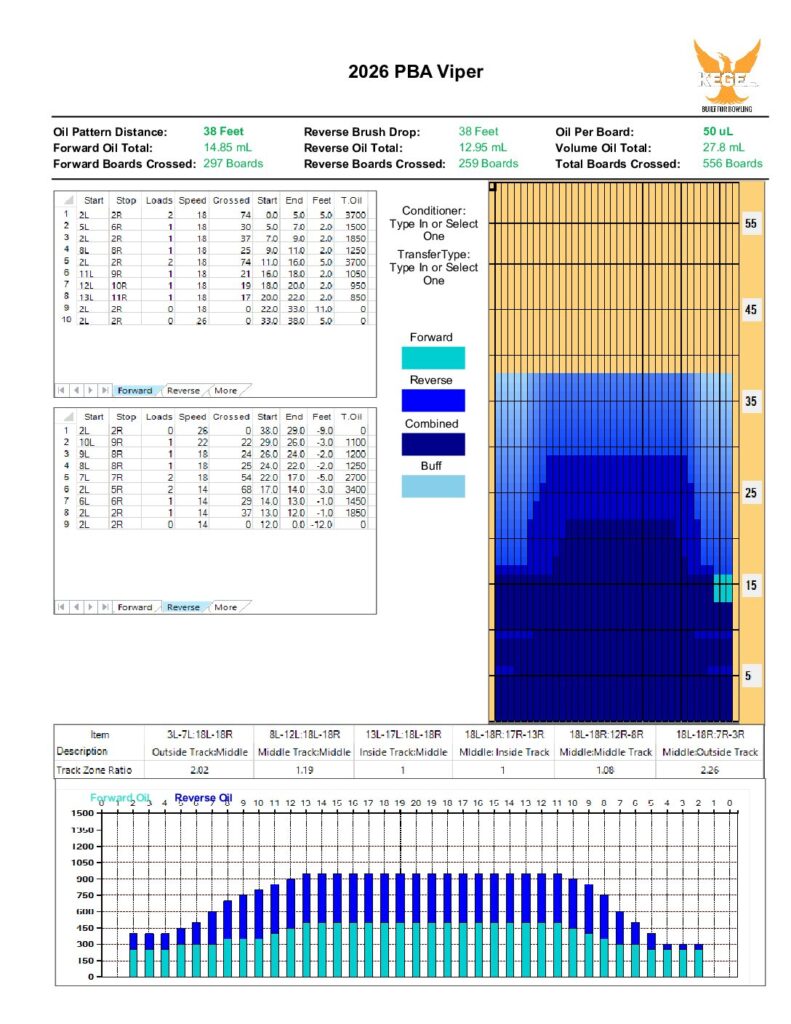Click Forward Oil Total value '14.85 mL'
Viewport: 791px width, 1024px height.
pyautogui.click(x=227, y=148)
